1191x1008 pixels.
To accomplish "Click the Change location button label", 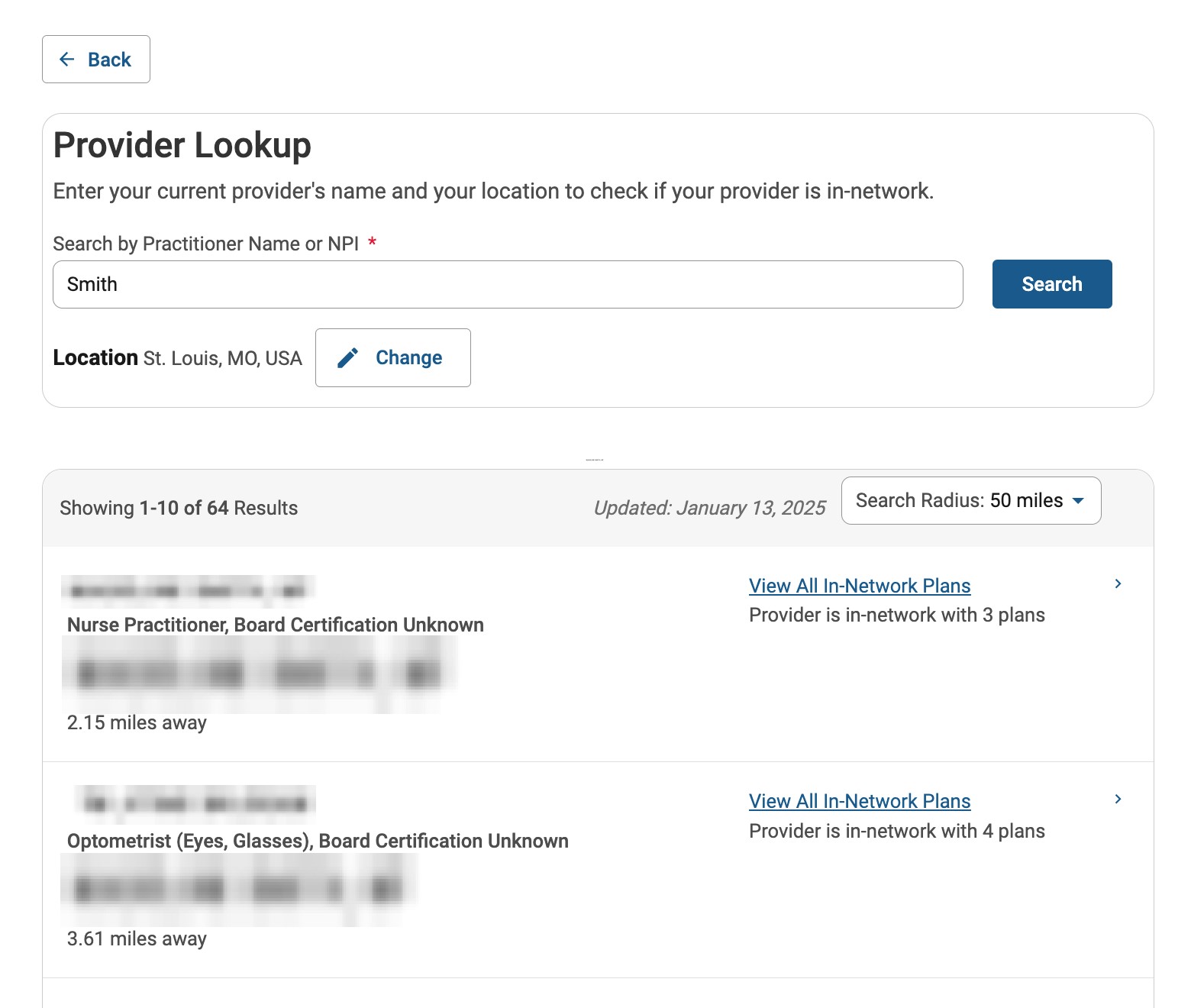I will click(408, 358).
